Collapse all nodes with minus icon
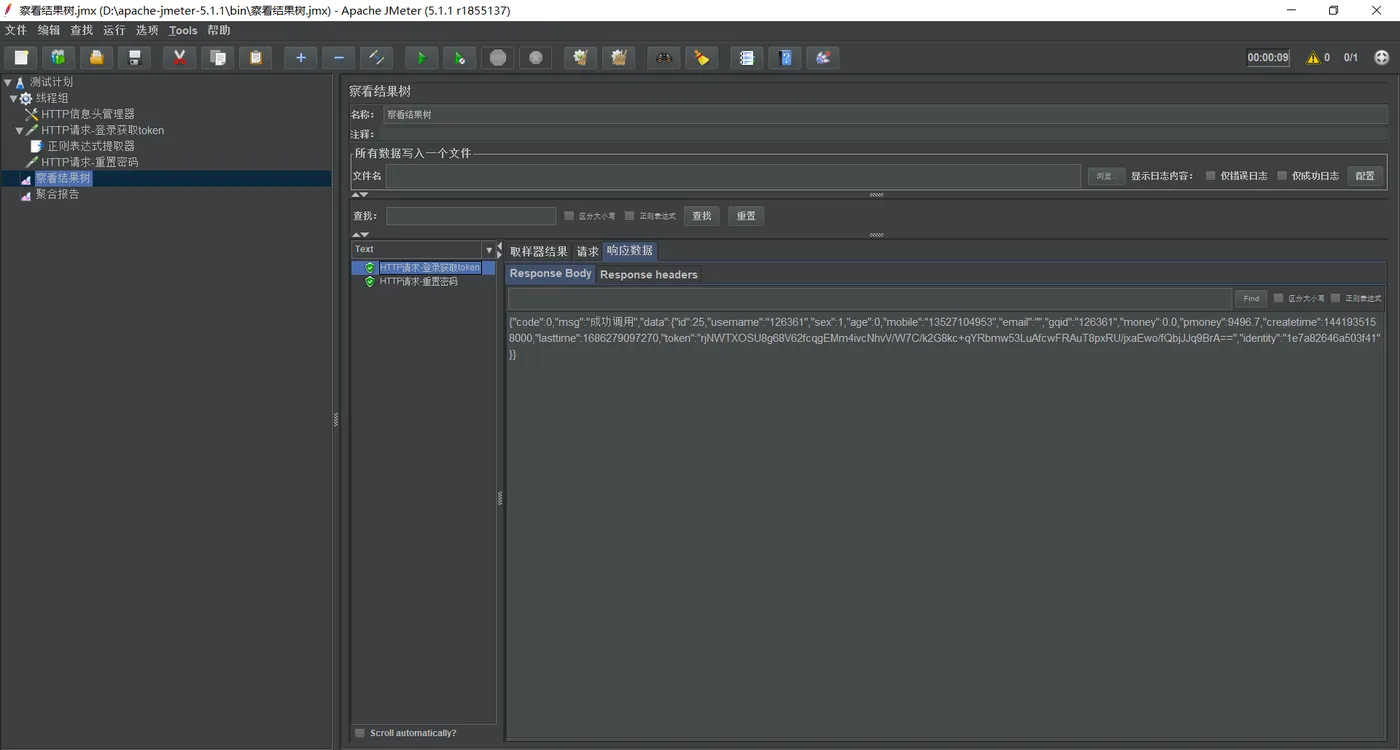Screen dimensions: 1400x750 338,57
